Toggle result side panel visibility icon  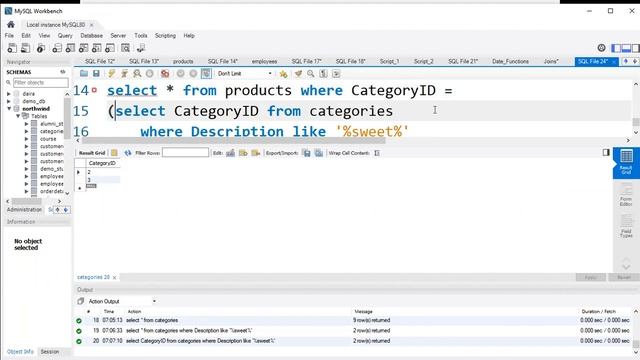pyautogui.click(x=606, y=152)
